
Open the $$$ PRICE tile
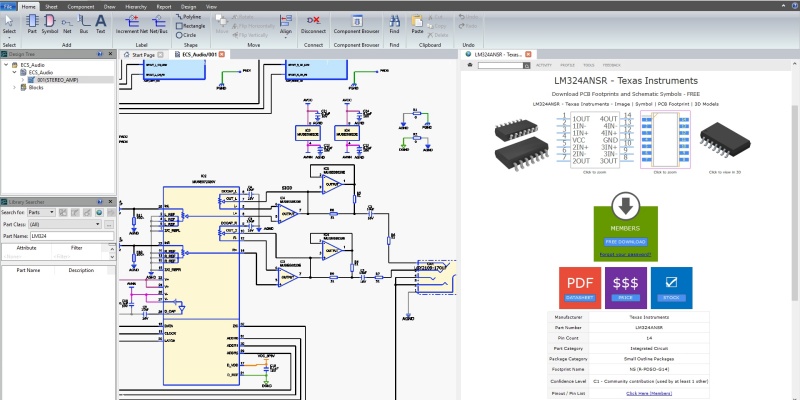coord(626,288)
